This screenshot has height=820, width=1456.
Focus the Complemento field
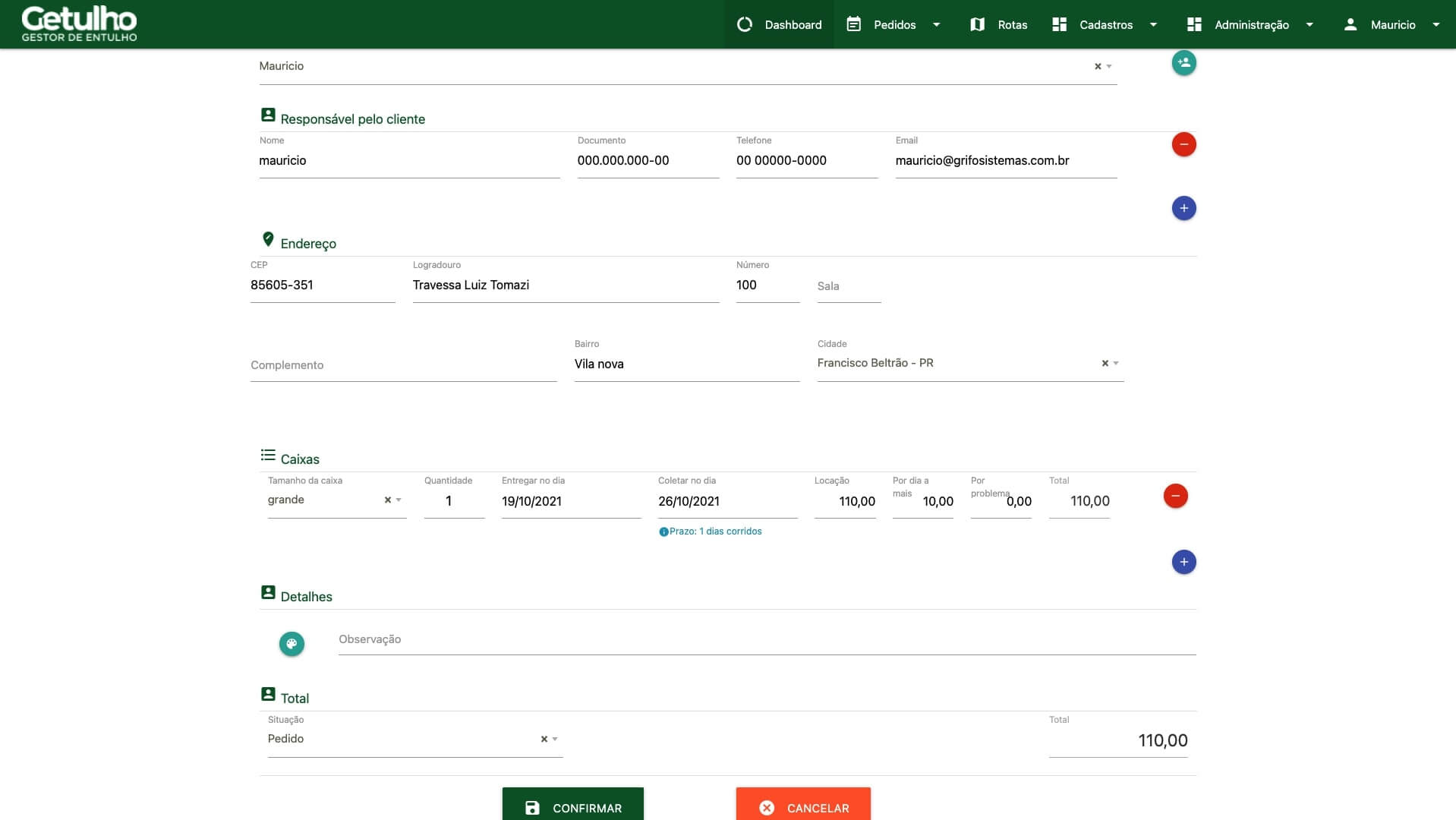(403, 365)
